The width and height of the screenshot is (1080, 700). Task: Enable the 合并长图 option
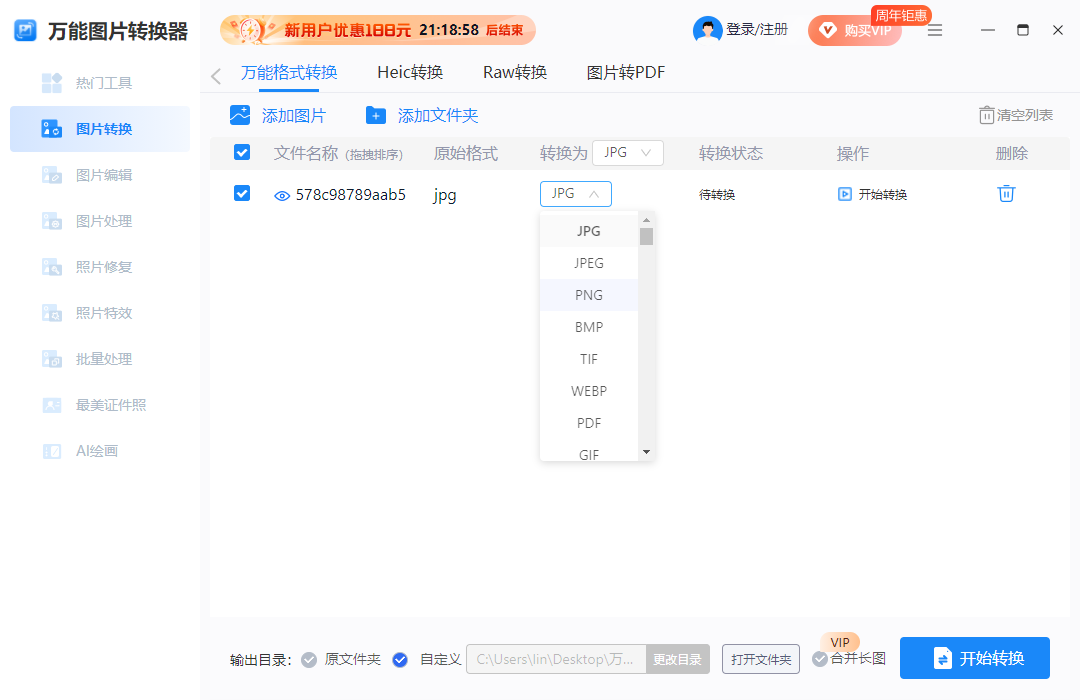(820, 659)
